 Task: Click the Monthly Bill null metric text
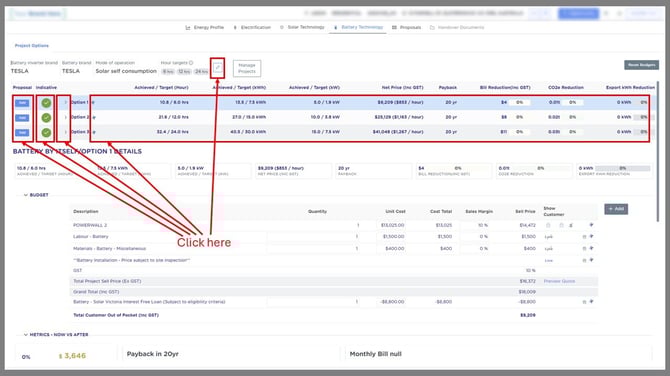(376, 354)
